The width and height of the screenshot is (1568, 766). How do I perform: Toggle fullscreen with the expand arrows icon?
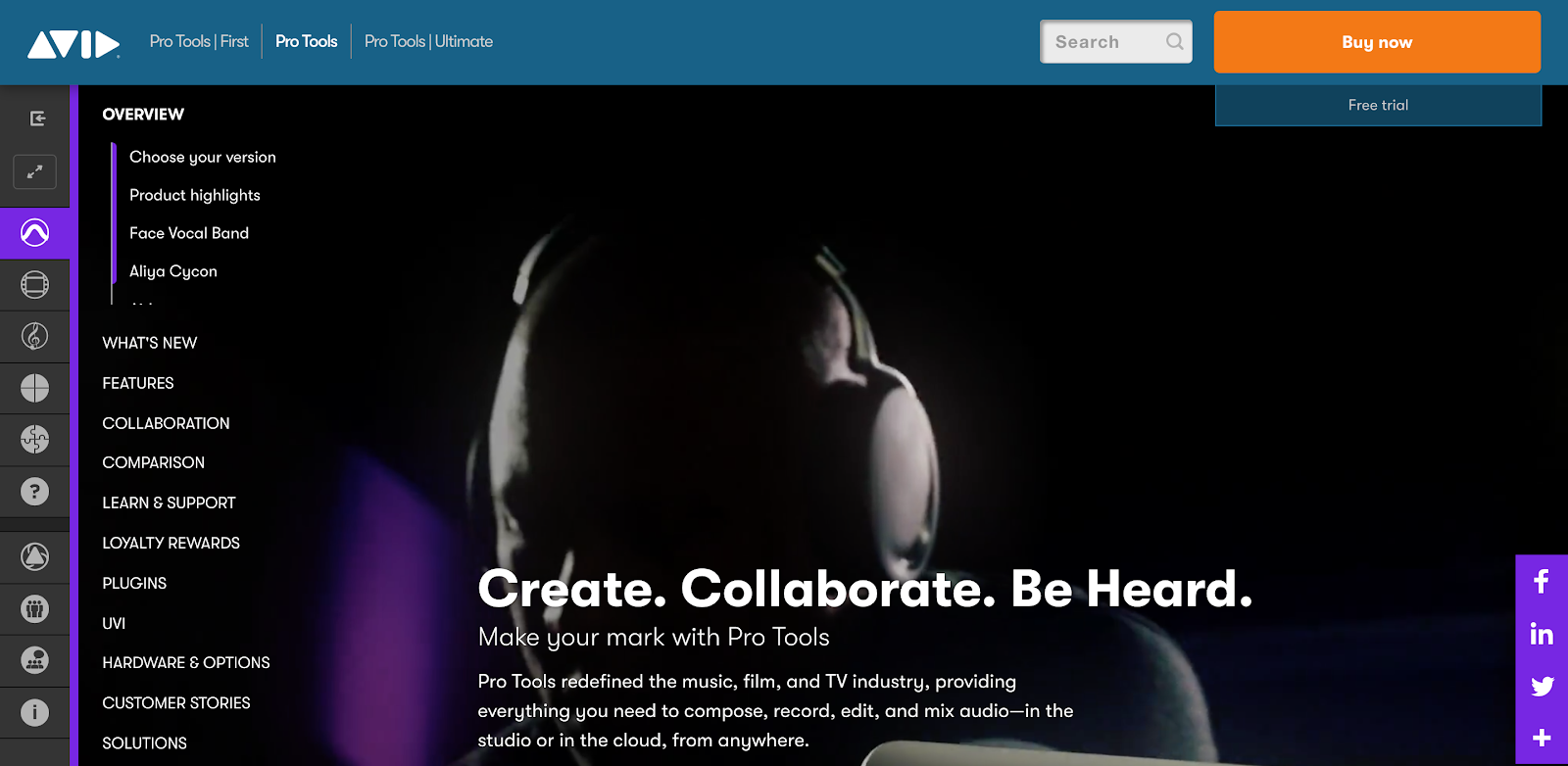pos(34,171)
